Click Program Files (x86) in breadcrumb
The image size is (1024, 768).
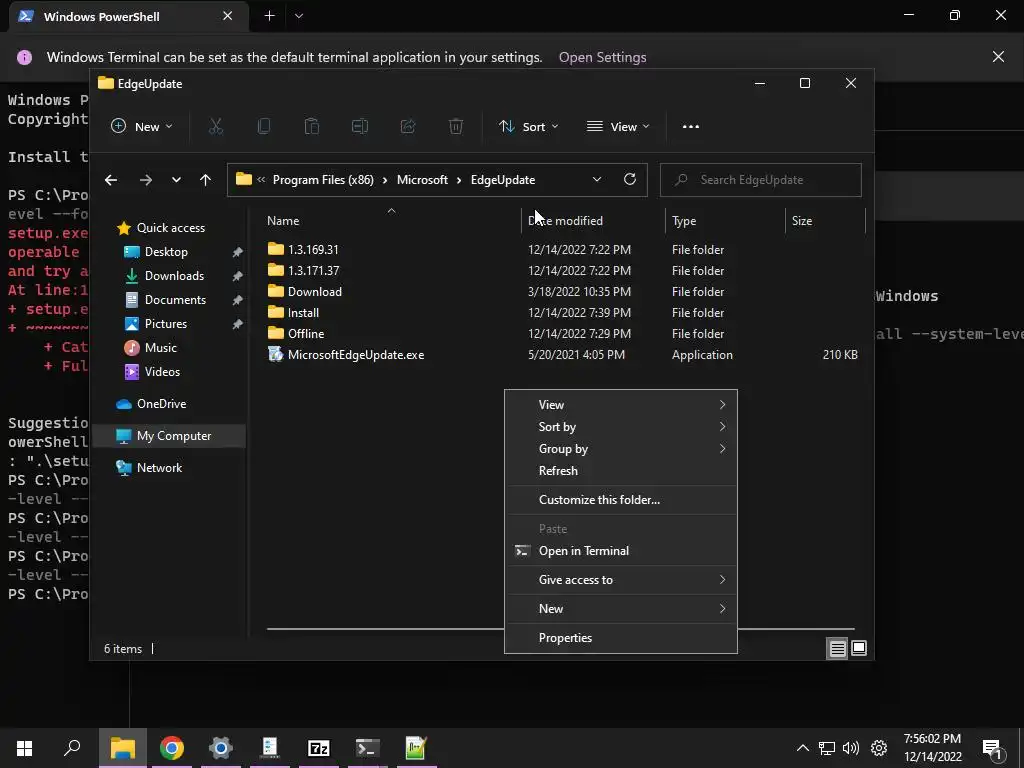(323, 180)
